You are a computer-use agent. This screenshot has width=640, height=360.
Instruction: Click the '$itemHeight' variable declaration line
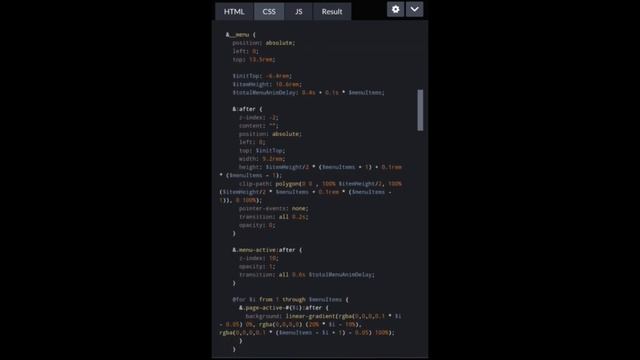point(267,84)
